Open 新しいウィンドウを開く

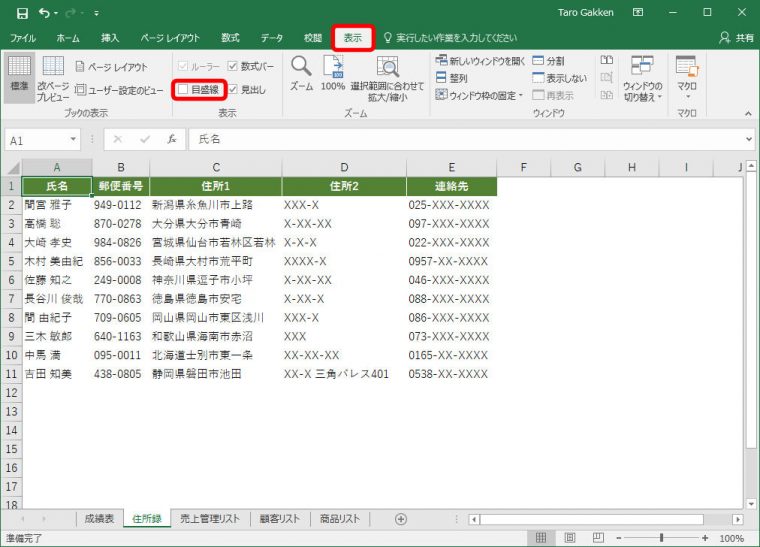480,61
